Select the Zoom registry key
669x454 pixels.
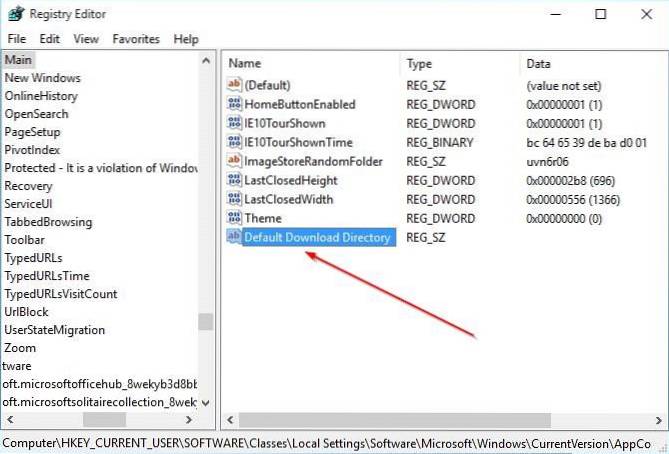[20, 348]
